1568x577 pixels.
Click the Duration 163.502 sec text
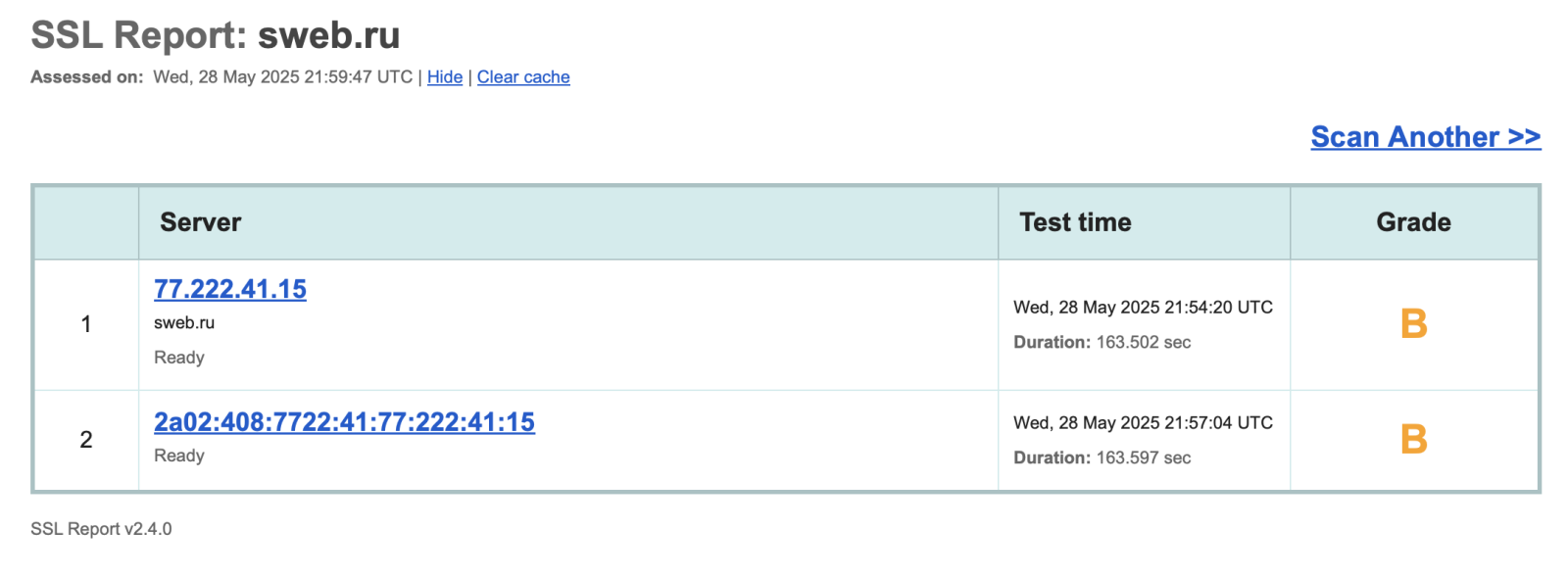click(1102, 343)
